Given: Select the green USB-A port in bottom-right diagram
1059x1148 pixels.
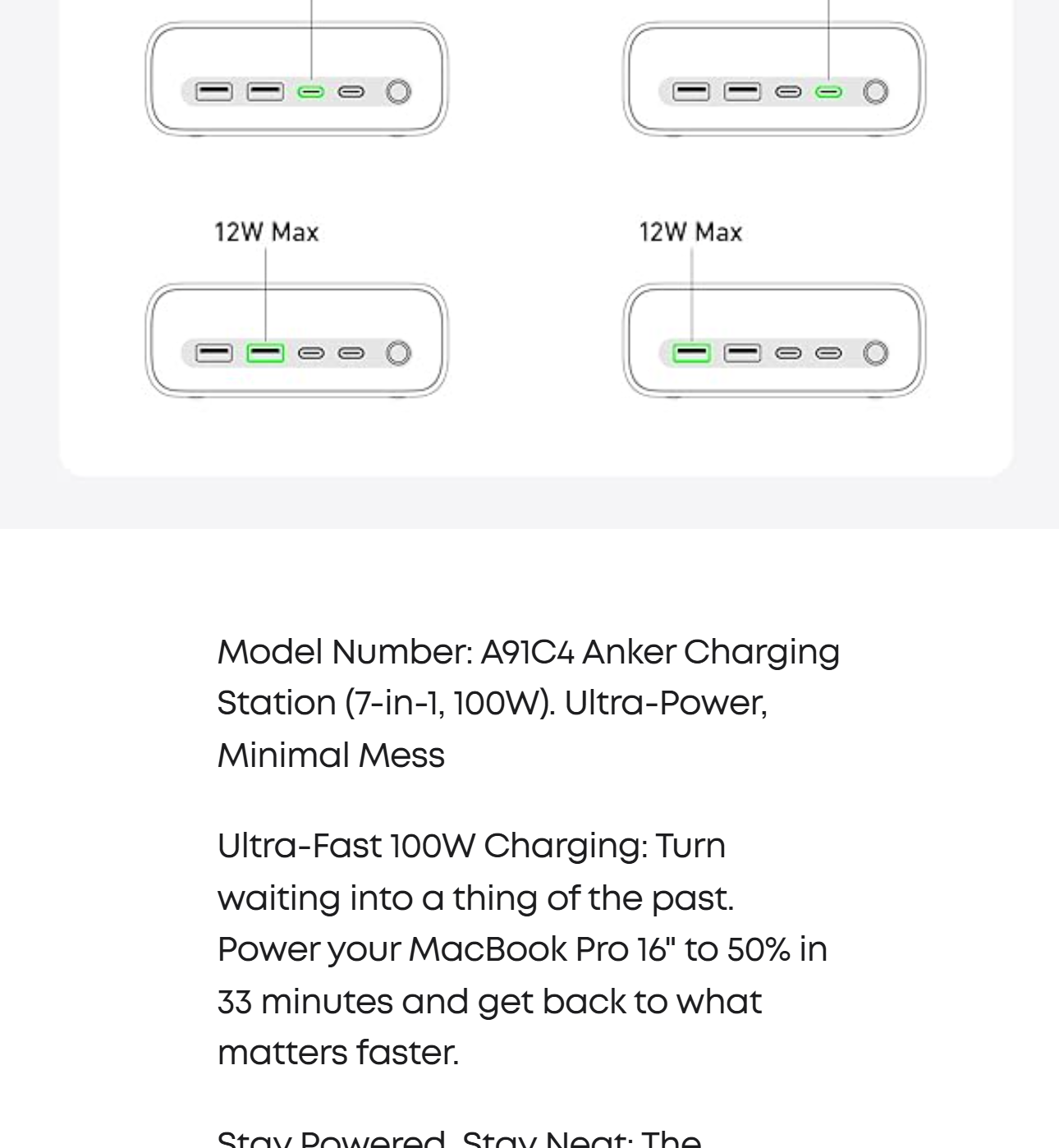Looking at the screenshot, I should click(691, 353).
